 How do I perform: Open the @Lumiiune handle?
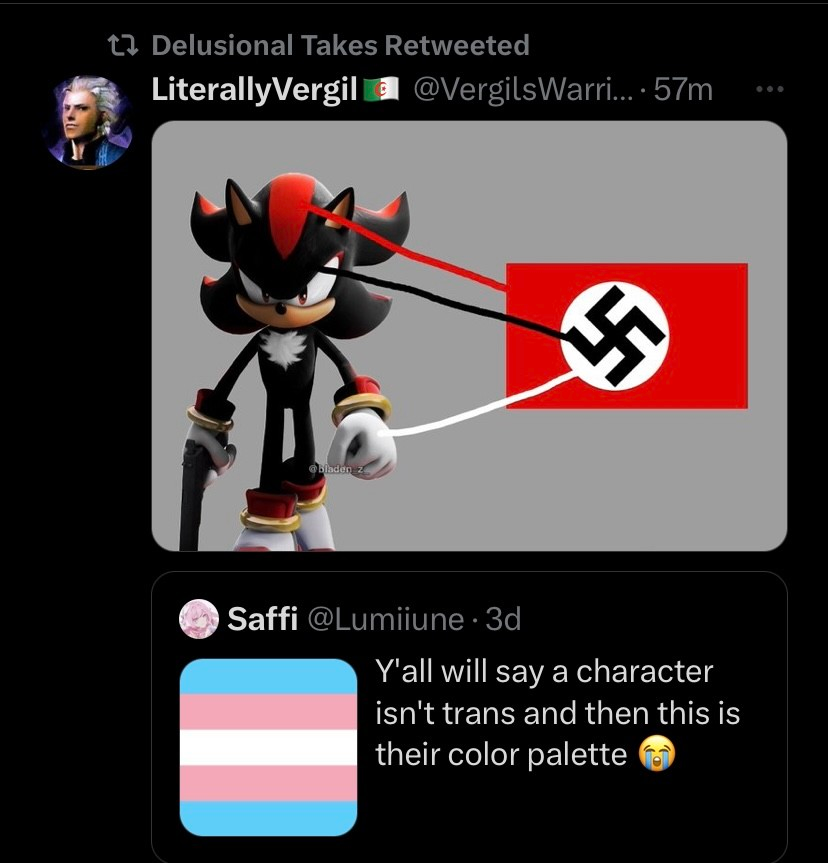(386, 619)
